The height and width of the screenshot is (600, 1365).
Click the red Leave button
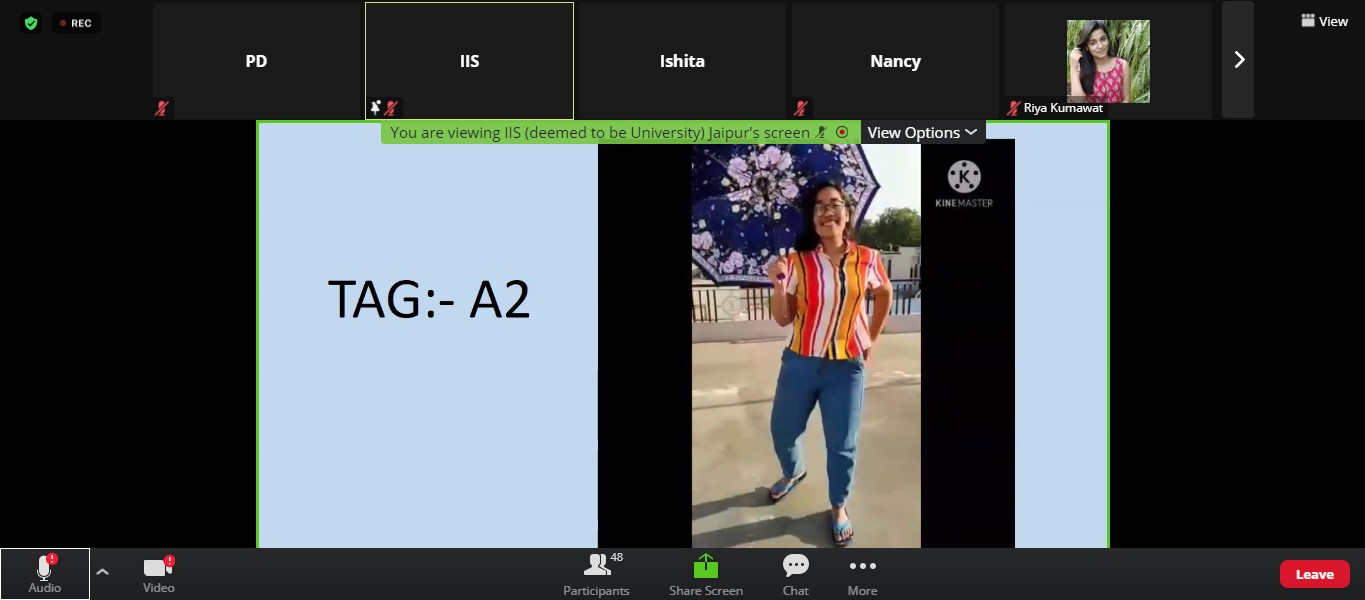tap(1314, 574)
